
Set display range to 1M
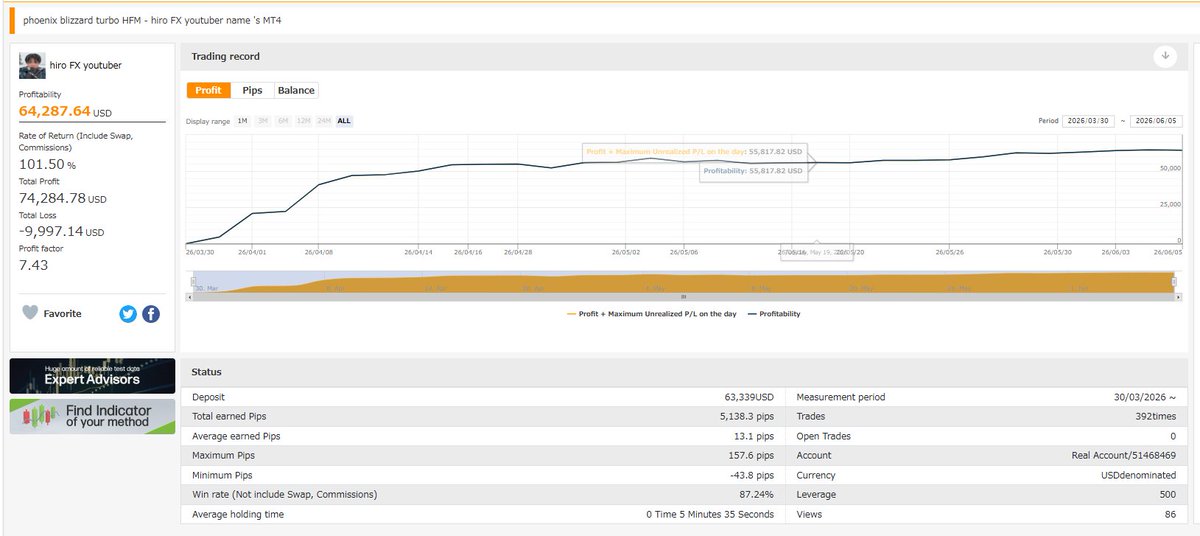[x=242, y=121]
